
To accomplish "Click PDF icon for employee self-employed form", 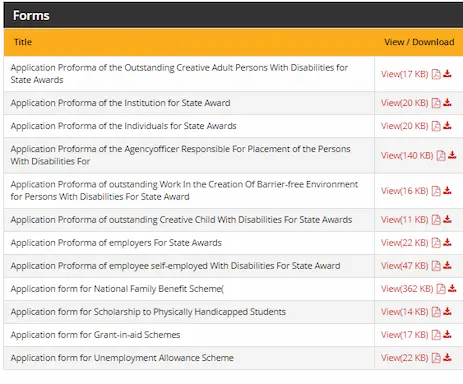I will point(436,266).
